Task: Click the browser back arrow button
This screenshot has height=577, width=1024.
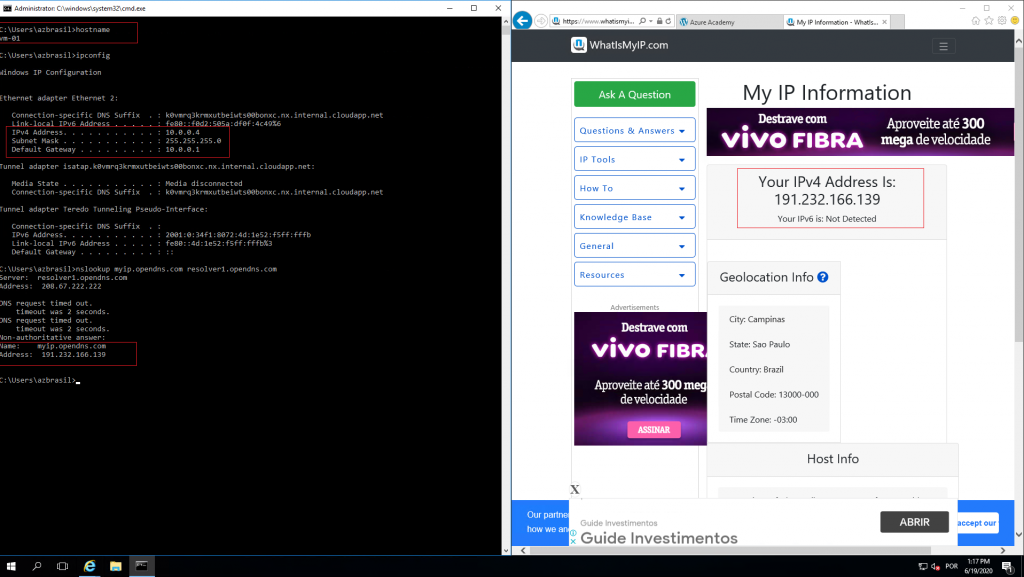Action: (522, 20)
